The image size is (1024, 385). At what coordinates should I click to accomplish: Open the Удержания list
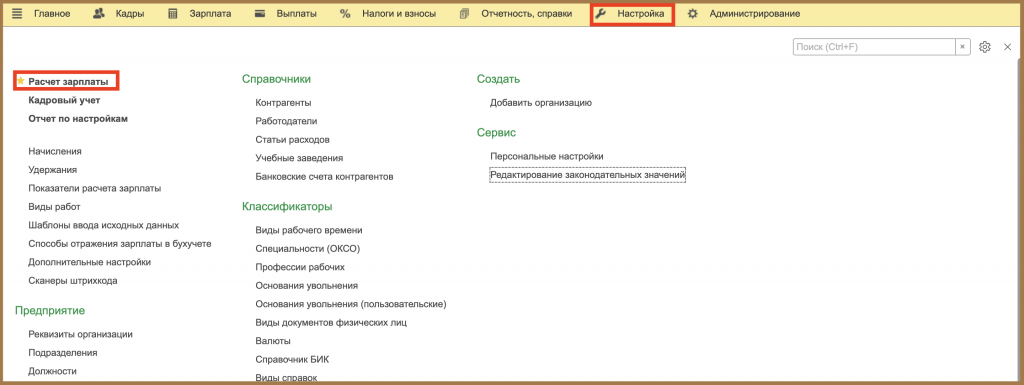tap(52, 170)
